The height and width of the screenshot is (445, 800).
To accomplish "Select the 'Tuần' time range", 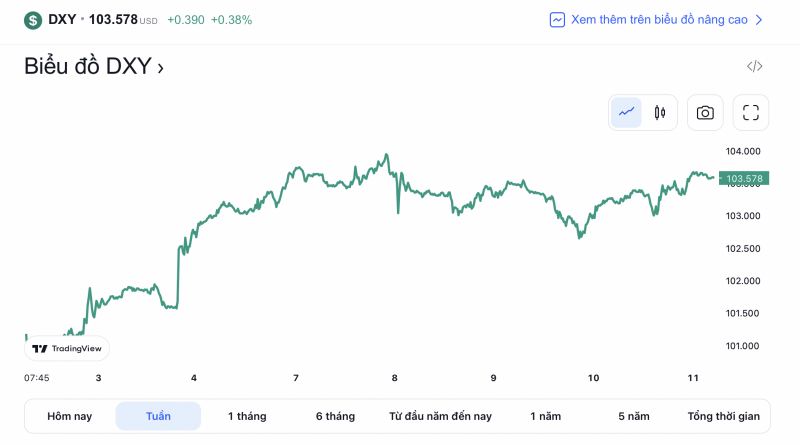I will point(158,416).
